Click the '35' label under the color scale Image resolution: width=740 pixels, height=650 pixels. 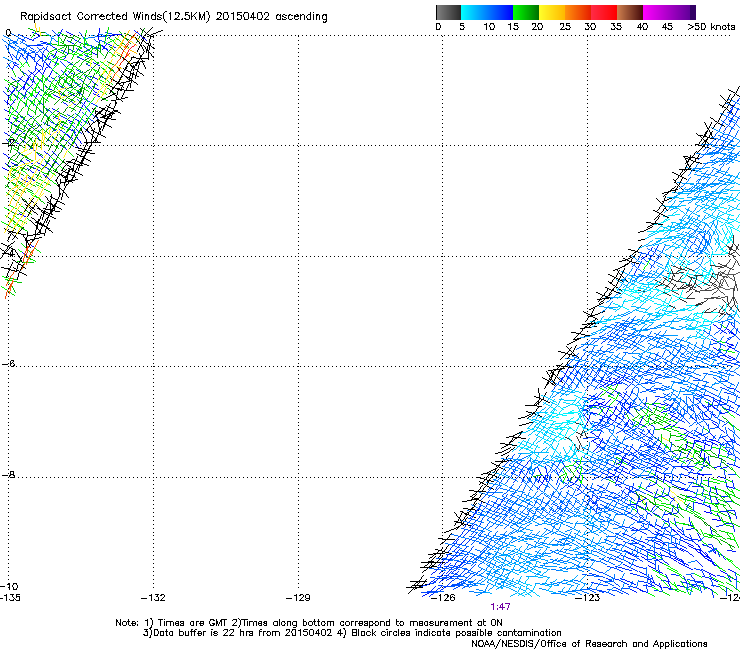click(616, 27)
